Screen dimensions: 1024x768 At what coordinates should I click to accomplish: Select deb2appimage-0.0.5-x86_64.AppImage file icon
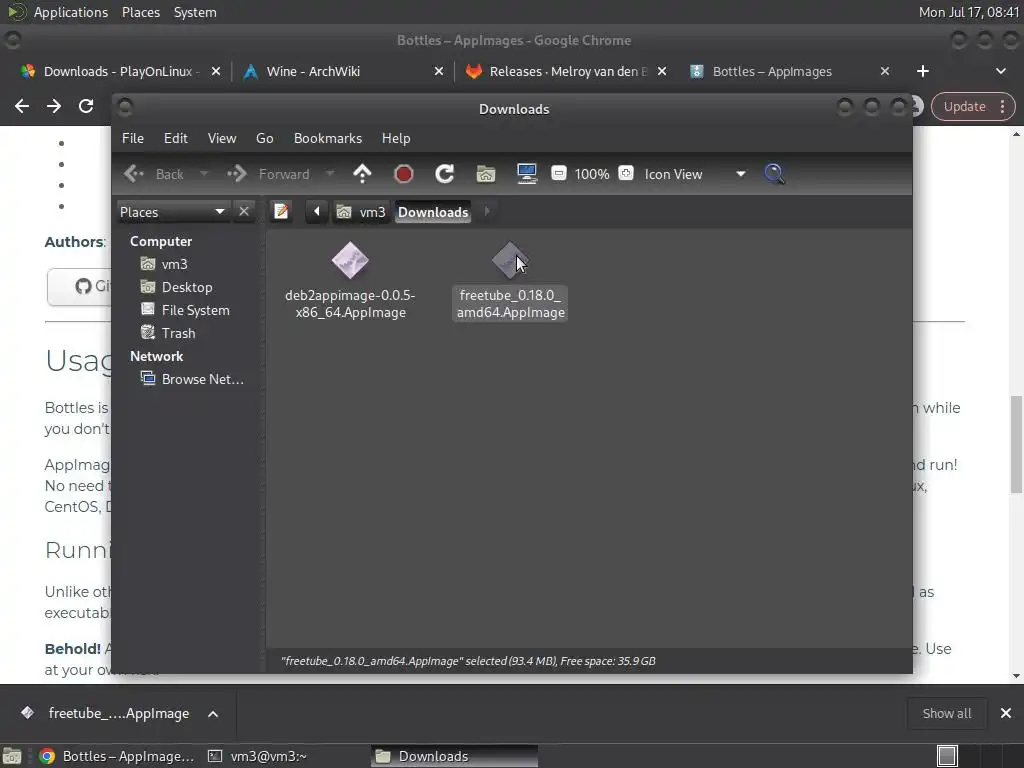[350, 260]
